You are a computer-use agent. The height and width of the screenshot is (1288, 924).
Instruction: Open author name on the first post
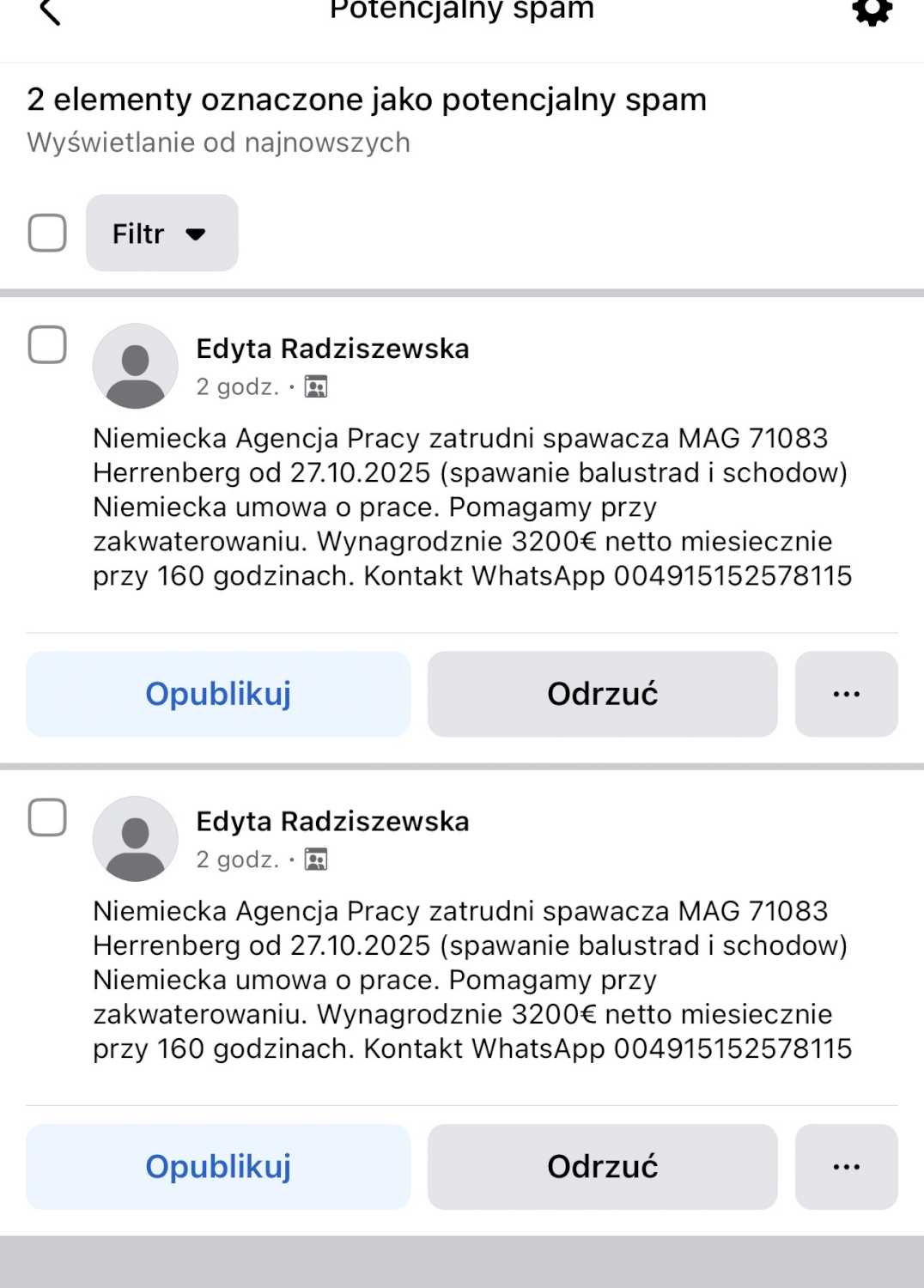coord(332,349)
